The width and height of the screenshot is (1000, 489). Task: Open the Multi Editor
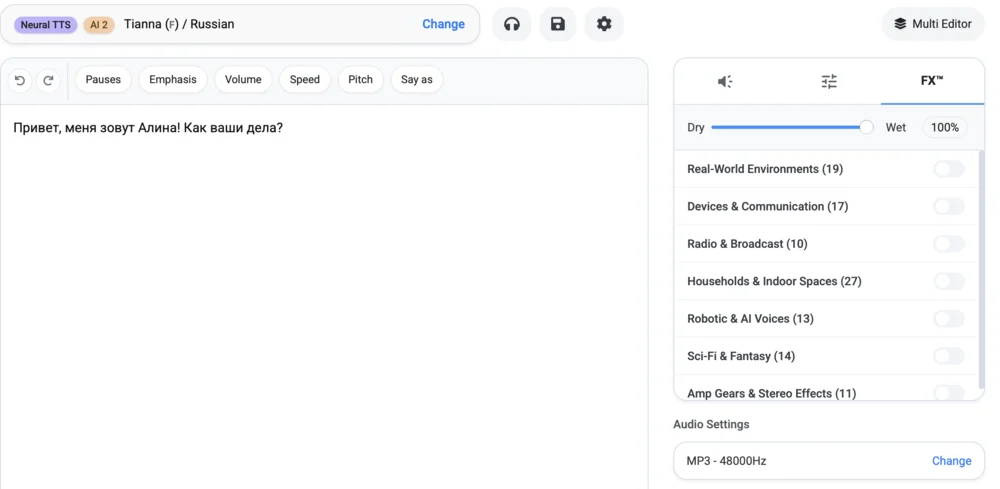pos(933,24)
